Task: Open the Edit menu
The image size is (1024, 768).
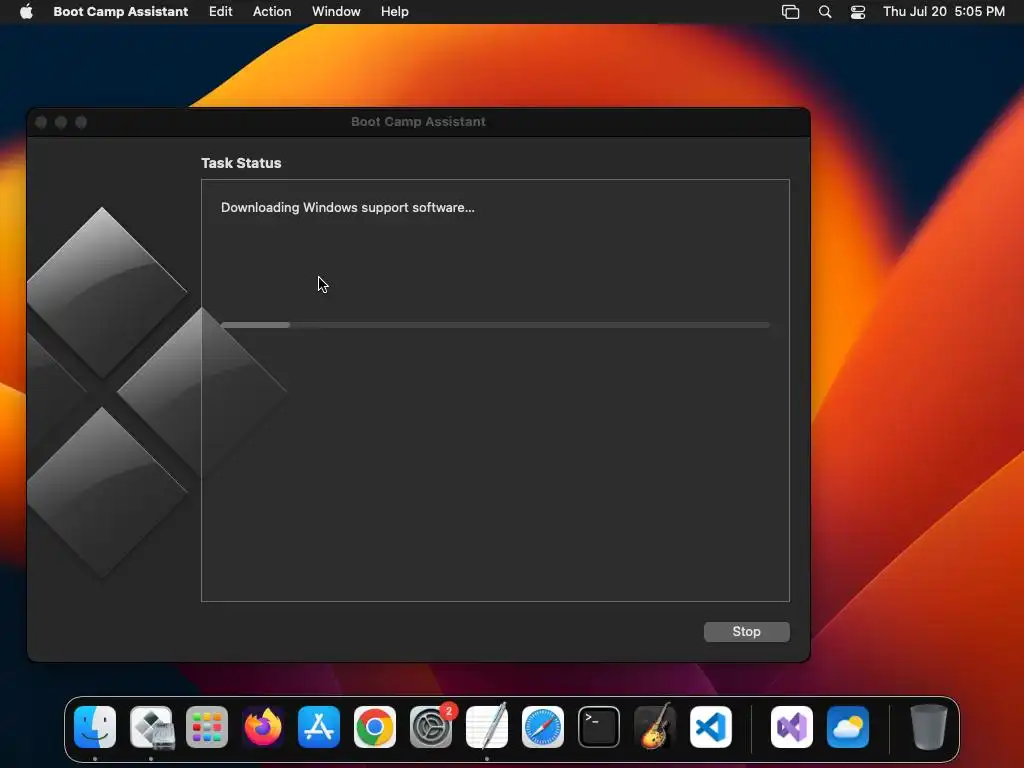Action: tap(220, 11)
